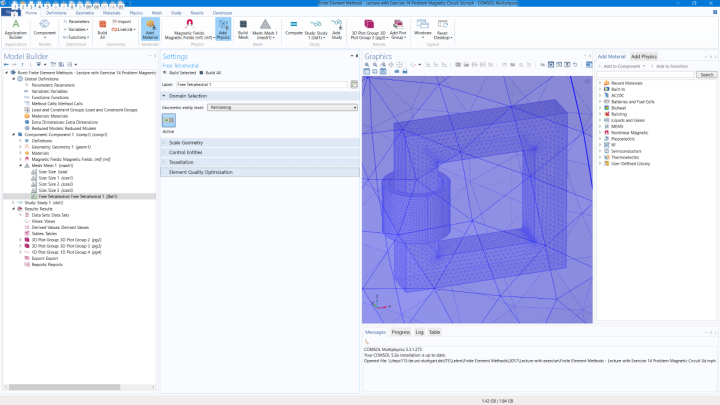Select Derived Values tree node
The height and width of the screenshot is (405, 720).
point(60,227)
